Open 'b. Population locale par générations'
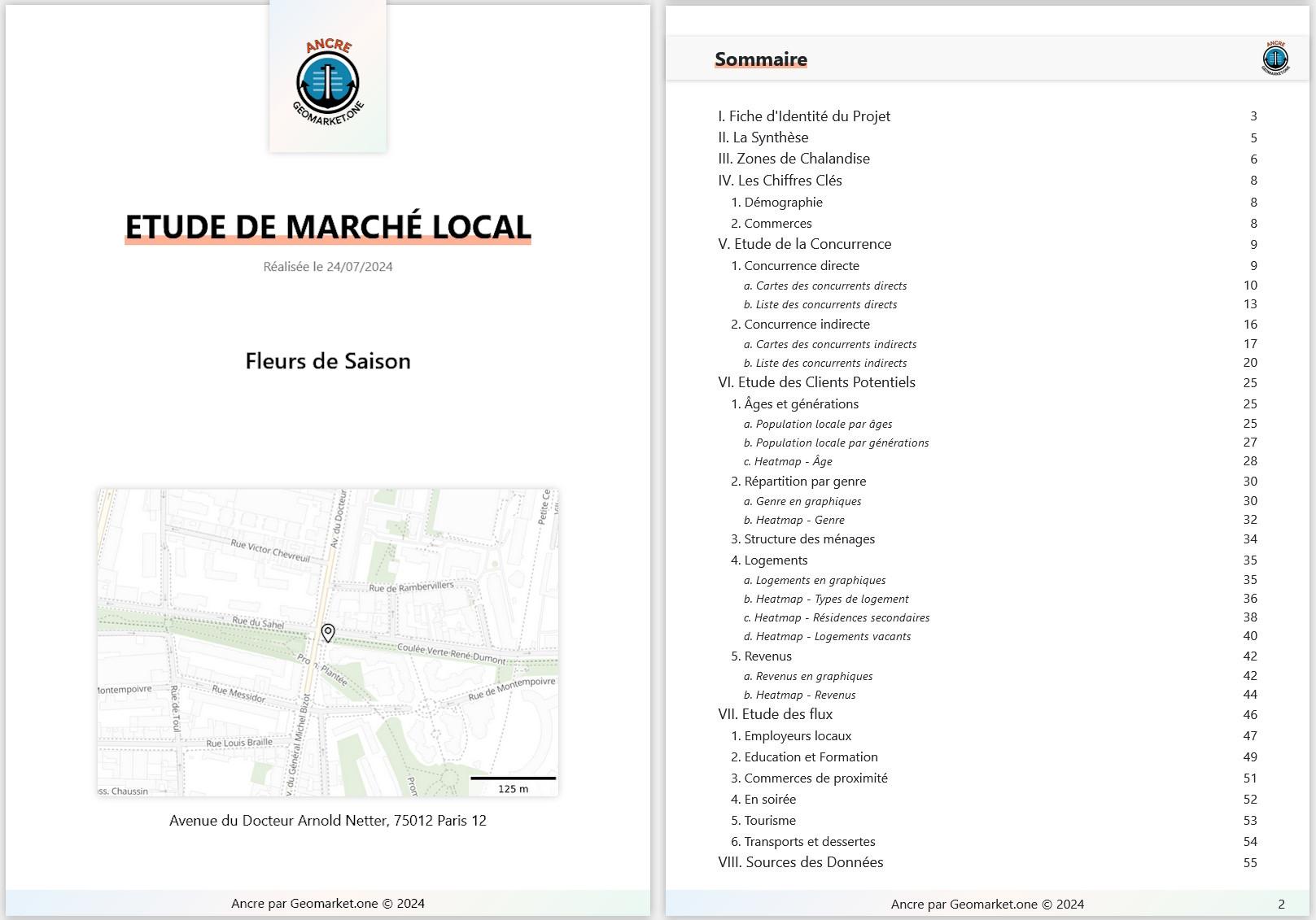This screenshot has height=920, width=1316. 836,443
